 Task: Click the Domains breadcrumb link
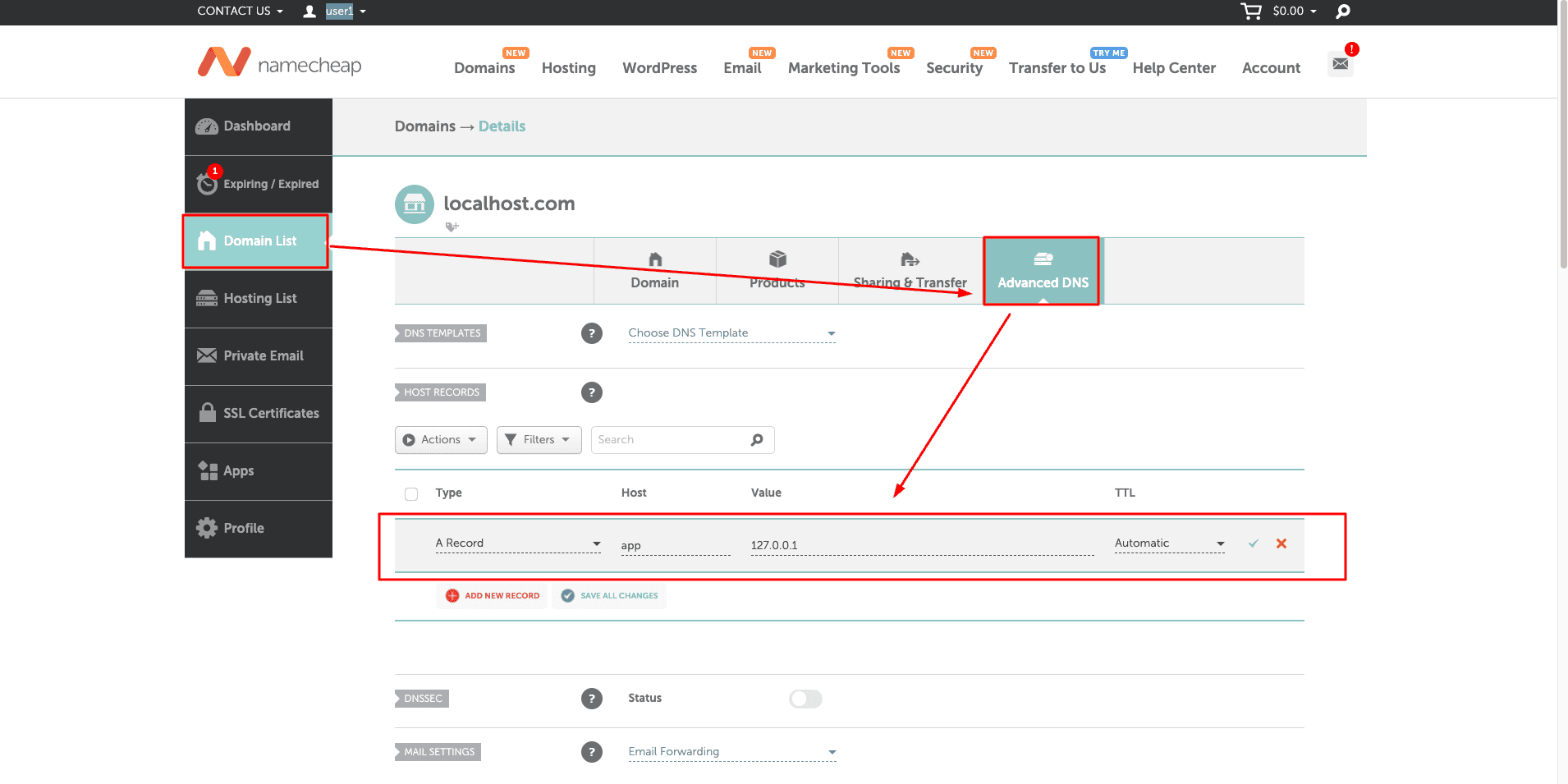click(424, 126)
